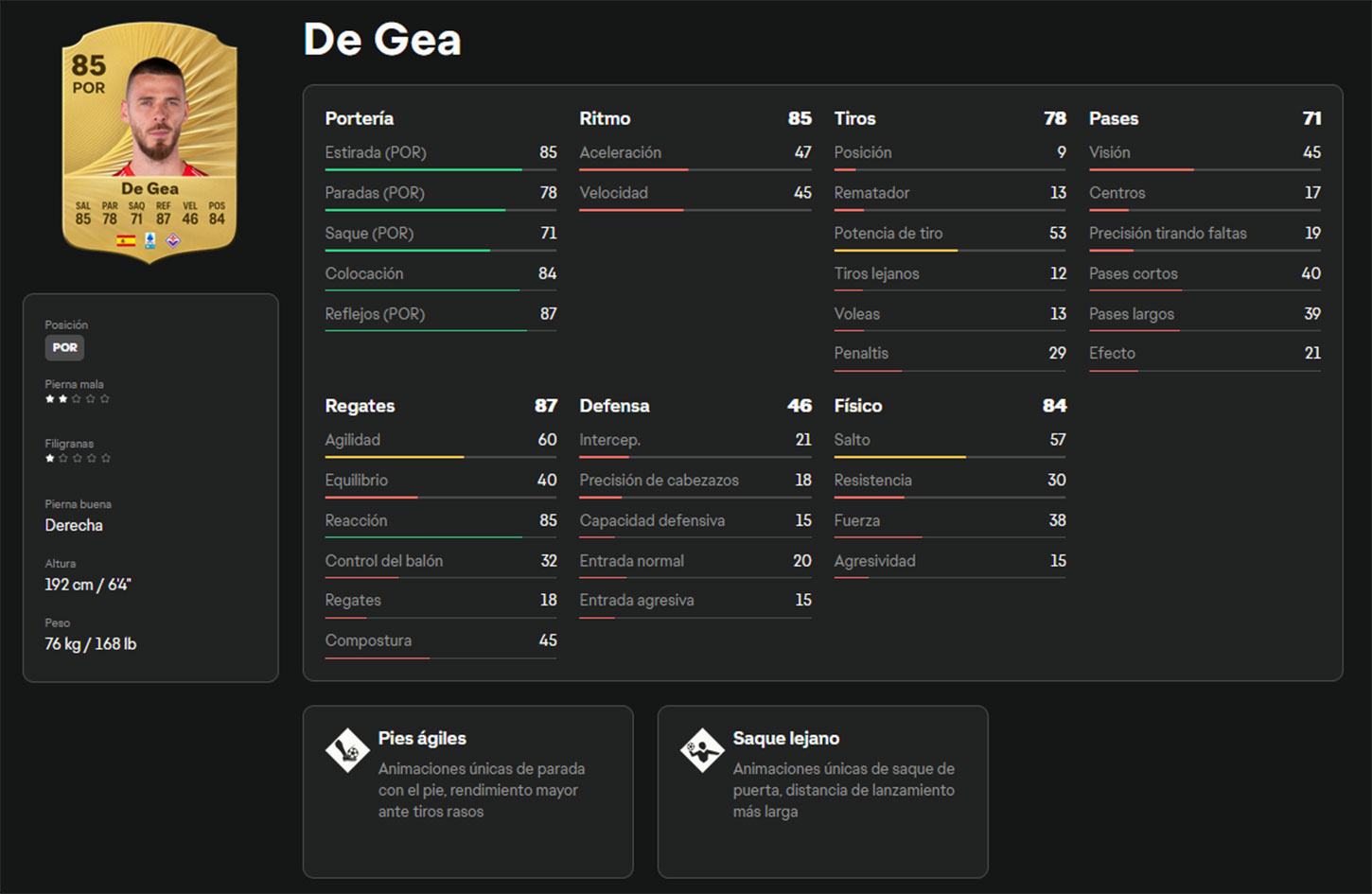Click the Pies ágiles diamond icon
This screenshot has width=1372, height=894.
pos(347,750)
